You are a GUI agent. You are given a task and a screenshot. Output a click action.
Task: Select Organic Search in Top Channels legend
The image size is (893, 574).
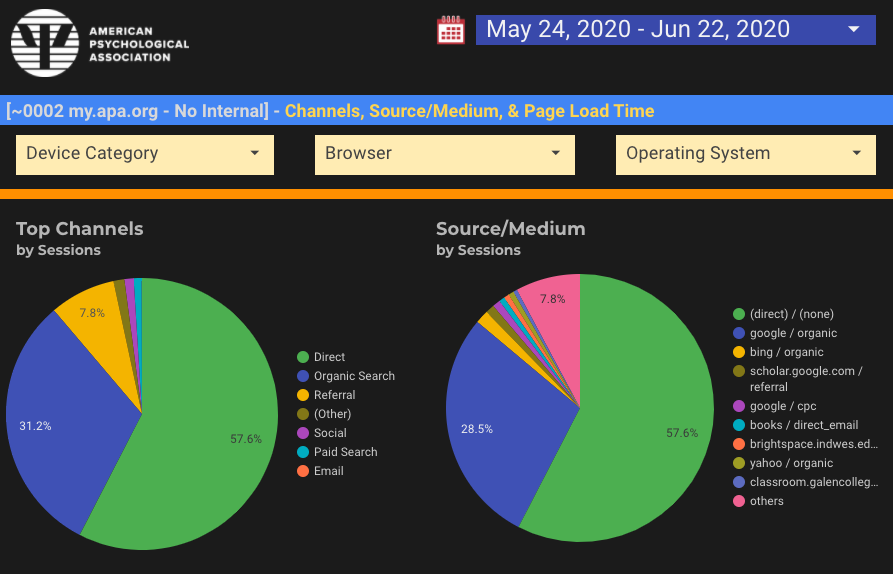[x=354, y=376]
